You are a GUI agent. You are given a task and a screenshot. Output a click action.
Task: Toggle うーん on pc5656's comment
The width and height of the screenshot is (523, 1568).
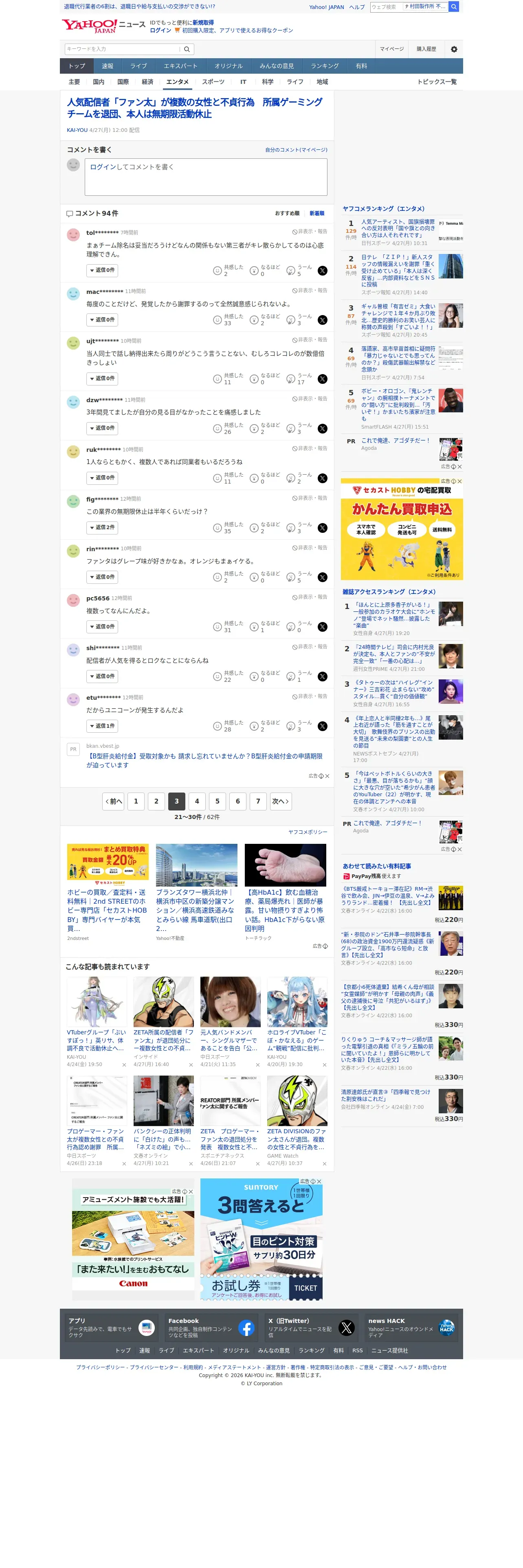click(299, 627)
